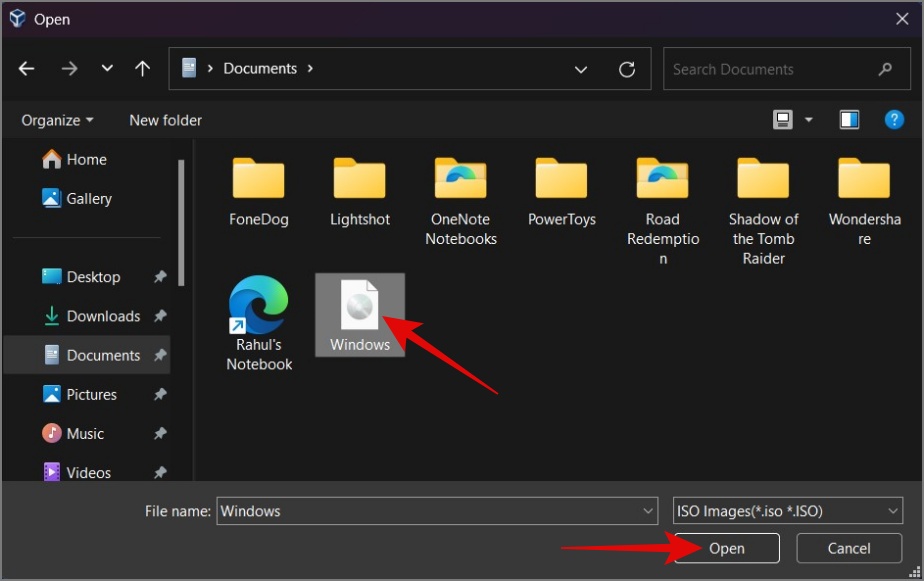
Task: Select the Wondershare folder
Action: pos(864,202)
